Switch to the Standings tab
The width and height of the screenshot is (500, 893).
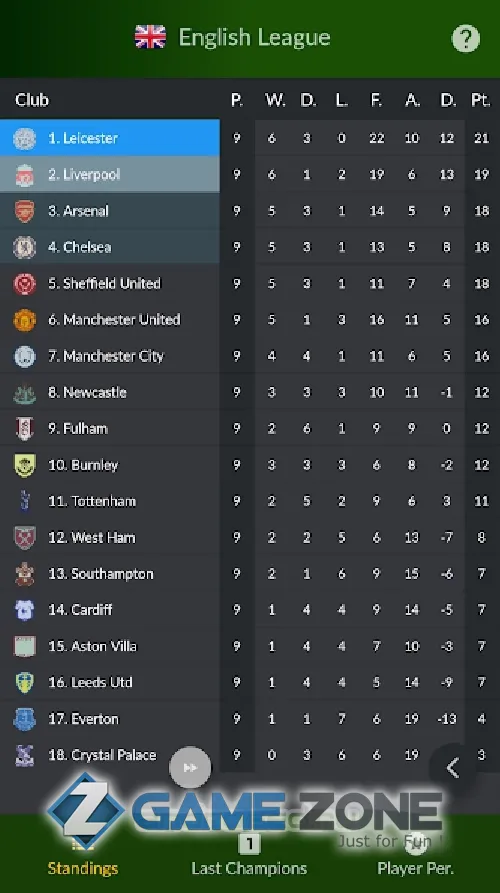pos(83,857)
